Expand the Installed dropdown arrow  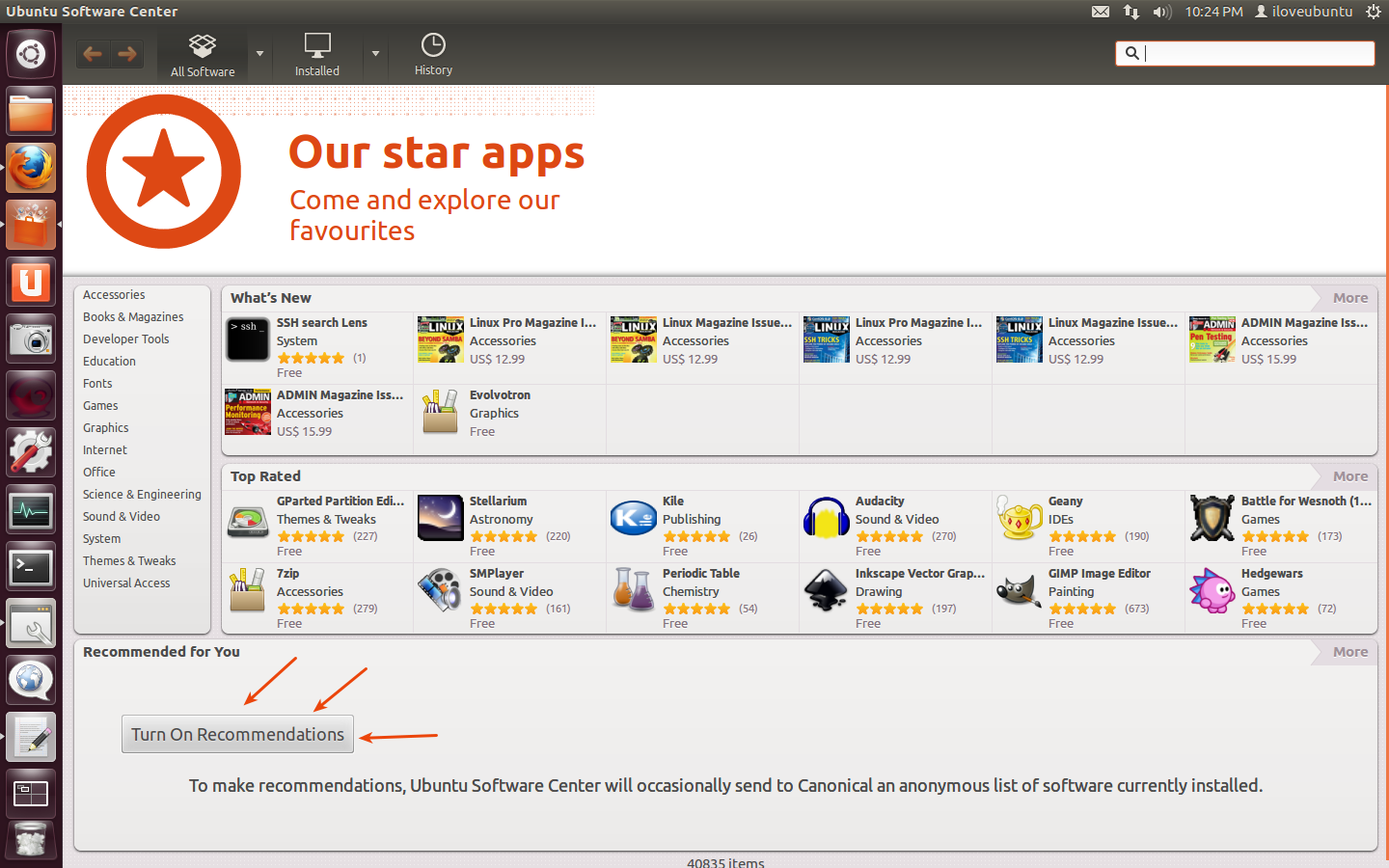point(375,54)
